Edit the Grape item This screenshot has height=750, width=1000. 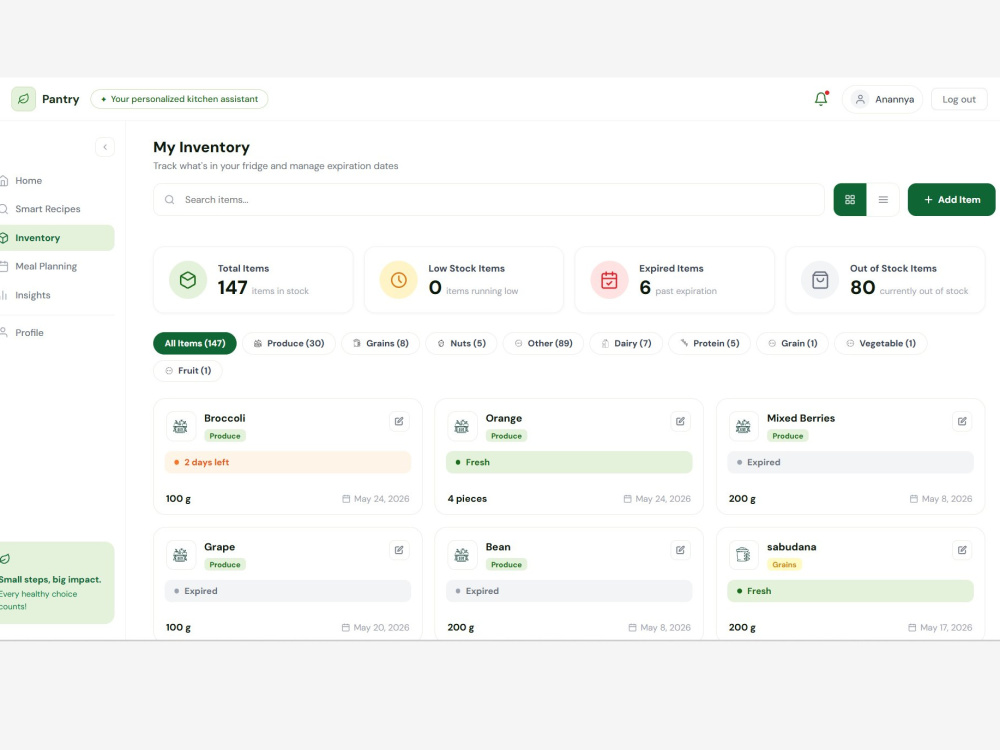click(399, 550)
